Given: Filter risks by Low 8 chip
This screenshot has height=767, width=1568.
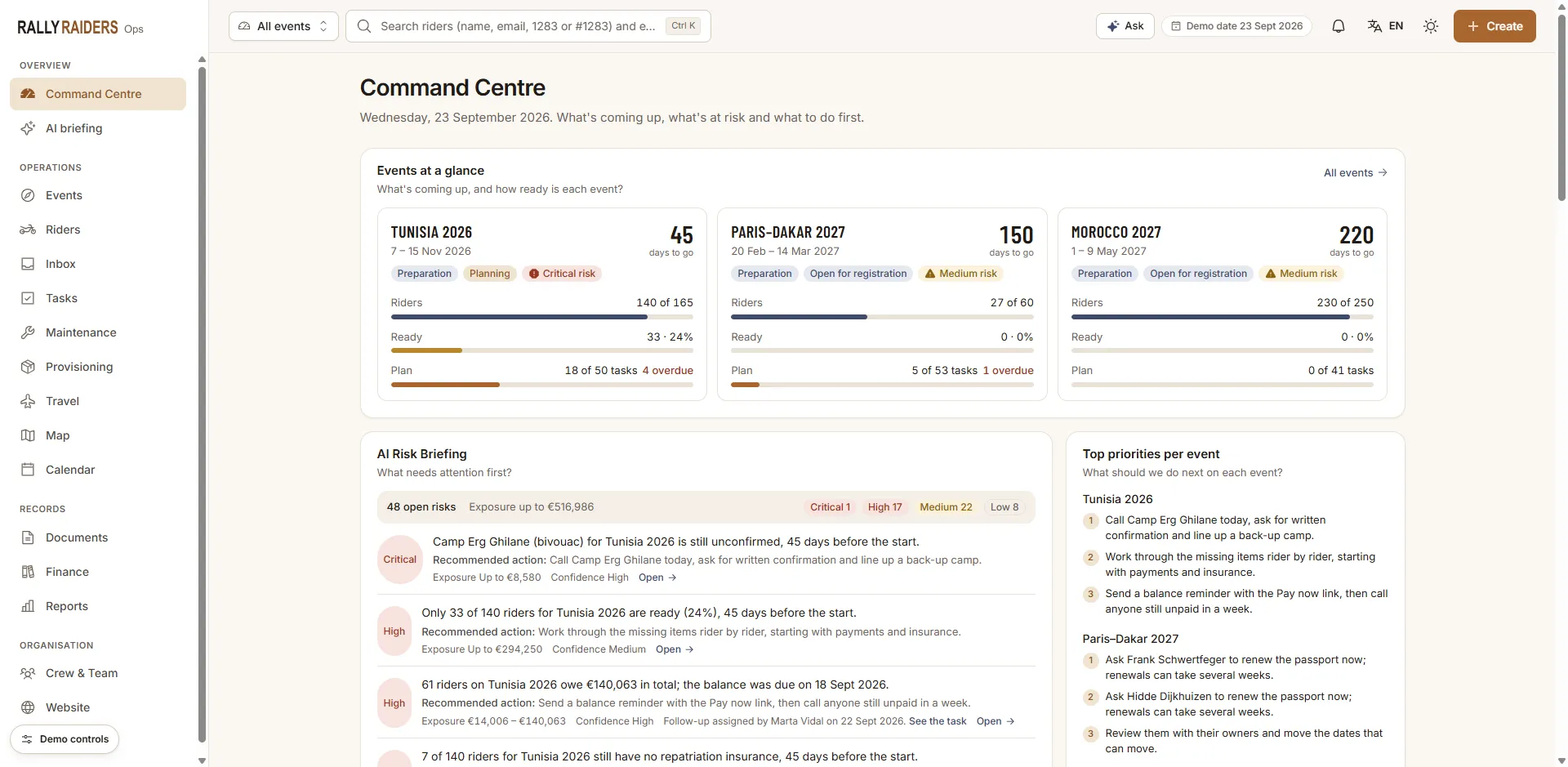Looking at the screenshot, I should pyautogui.click(x=1004, y=507).
